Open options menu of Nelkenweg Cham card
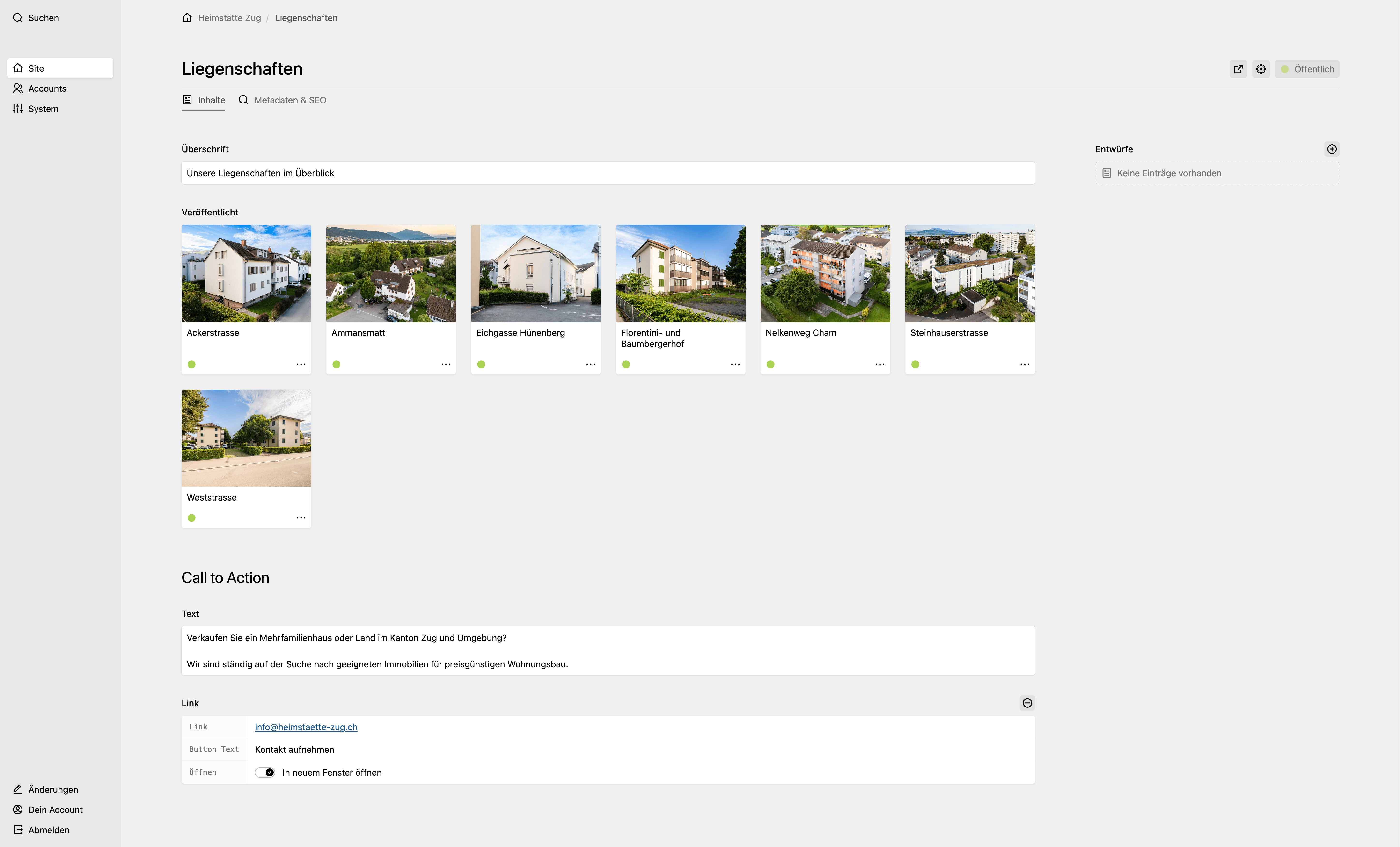This screenshot has height=847, width=1400. click(x=880, y=364)
